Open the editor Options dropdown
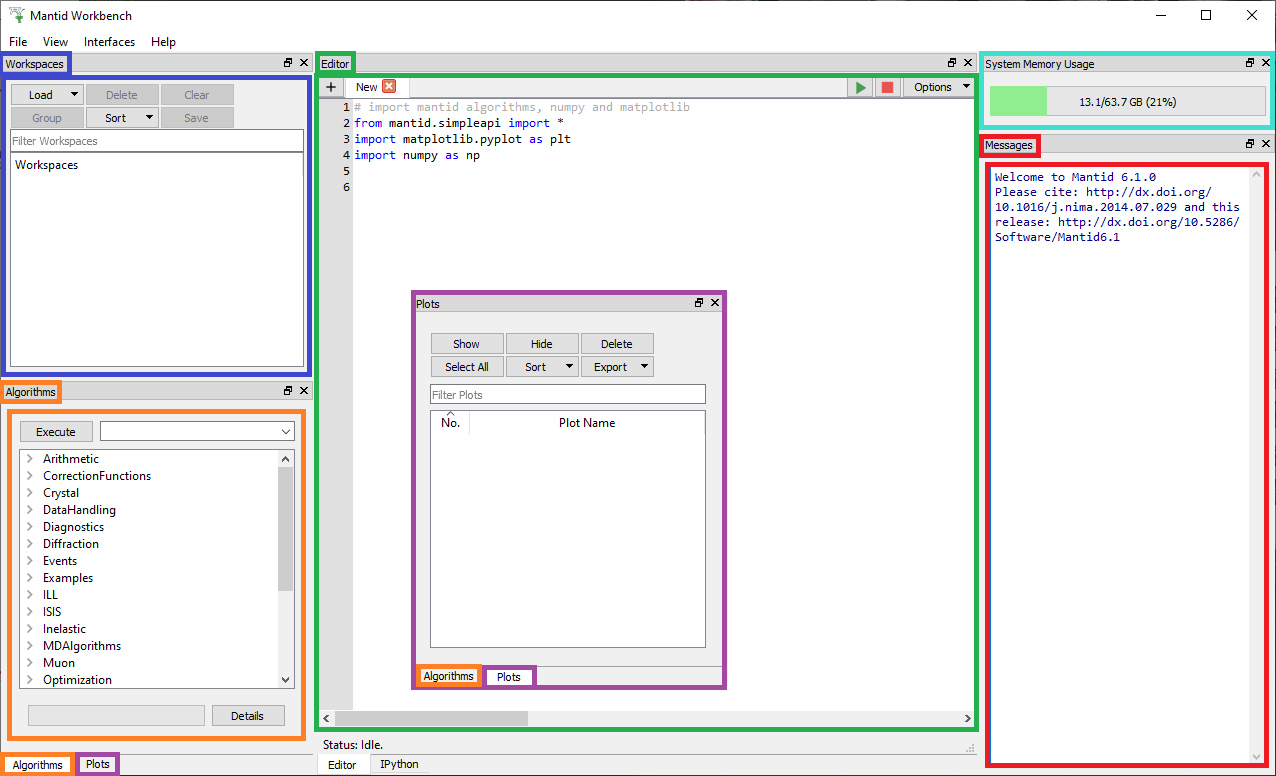1276x776 pixels. pos(940,87)
